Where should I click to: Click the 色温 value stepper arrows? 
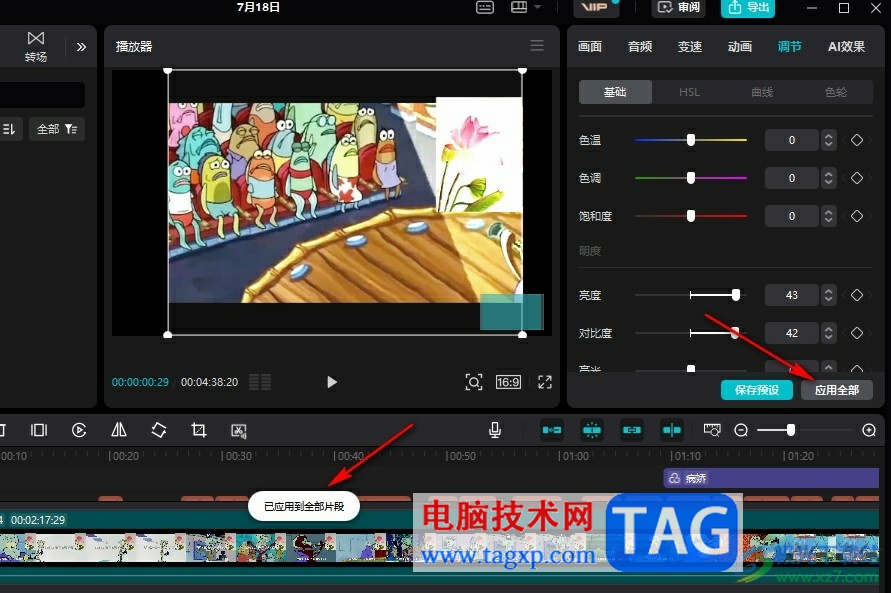828,140
